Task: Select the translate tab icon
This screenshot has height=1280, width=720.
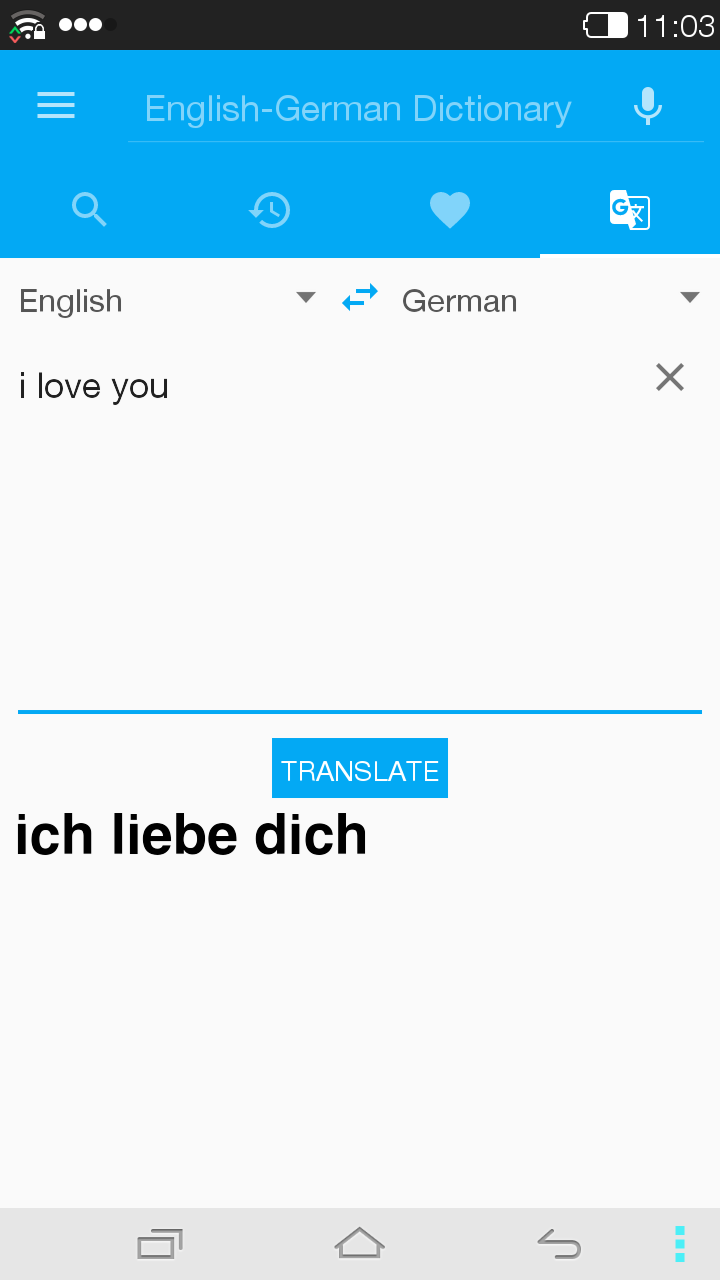Action: click(x=630, y=210)
